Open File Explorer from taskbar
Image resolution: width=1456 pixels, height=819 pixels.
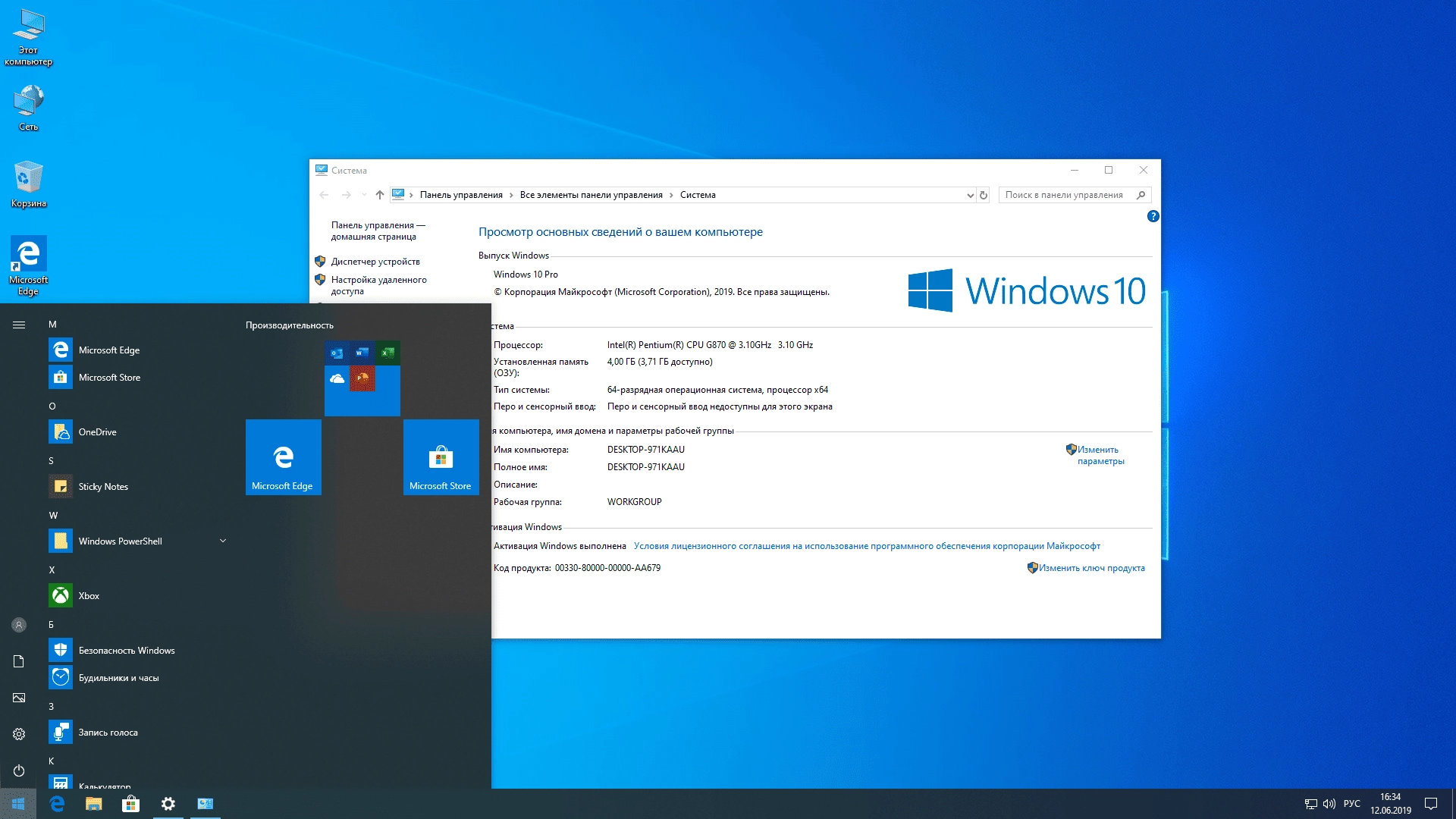94,804
